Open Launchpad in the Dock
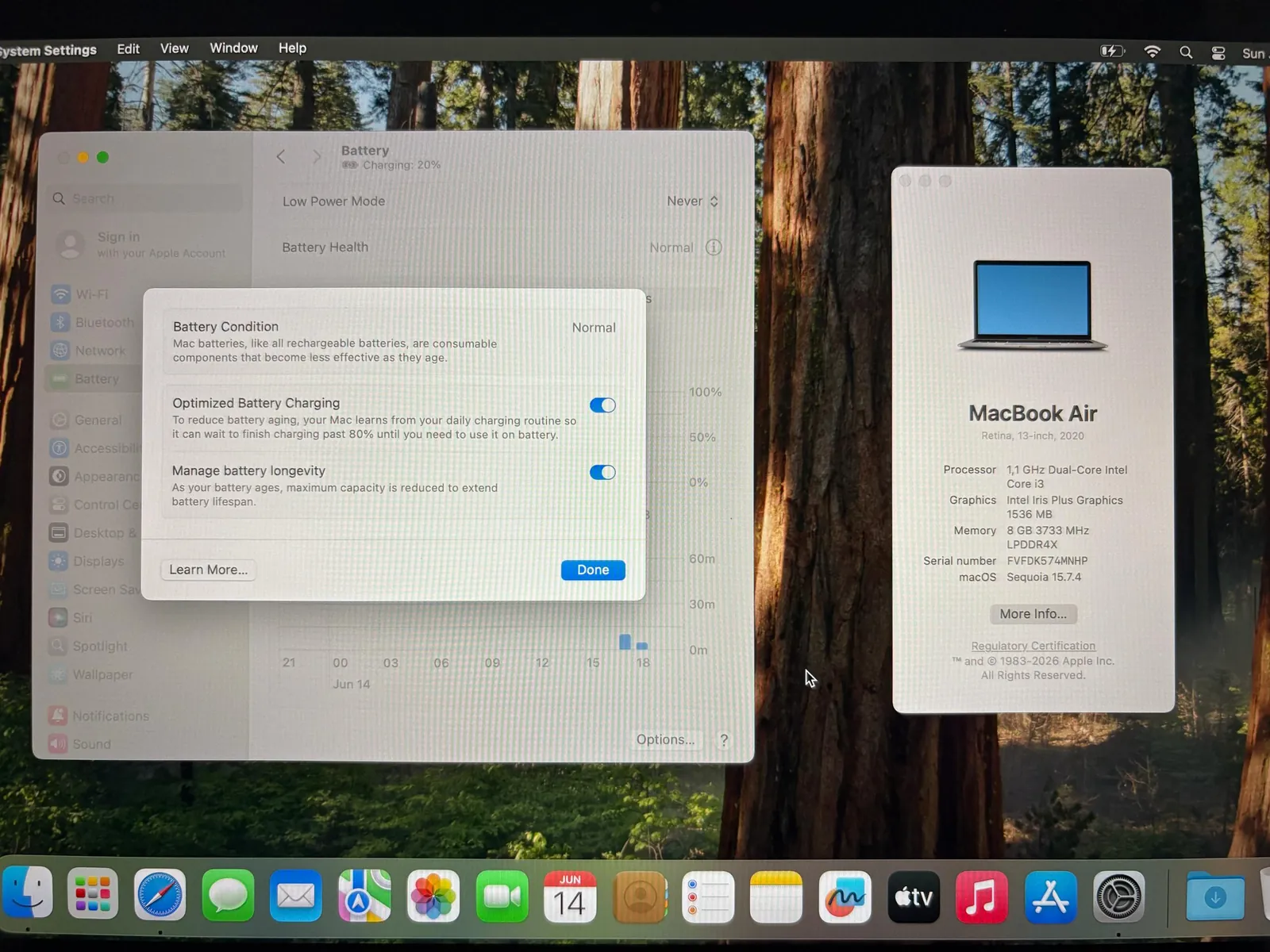 click(92, 895)
